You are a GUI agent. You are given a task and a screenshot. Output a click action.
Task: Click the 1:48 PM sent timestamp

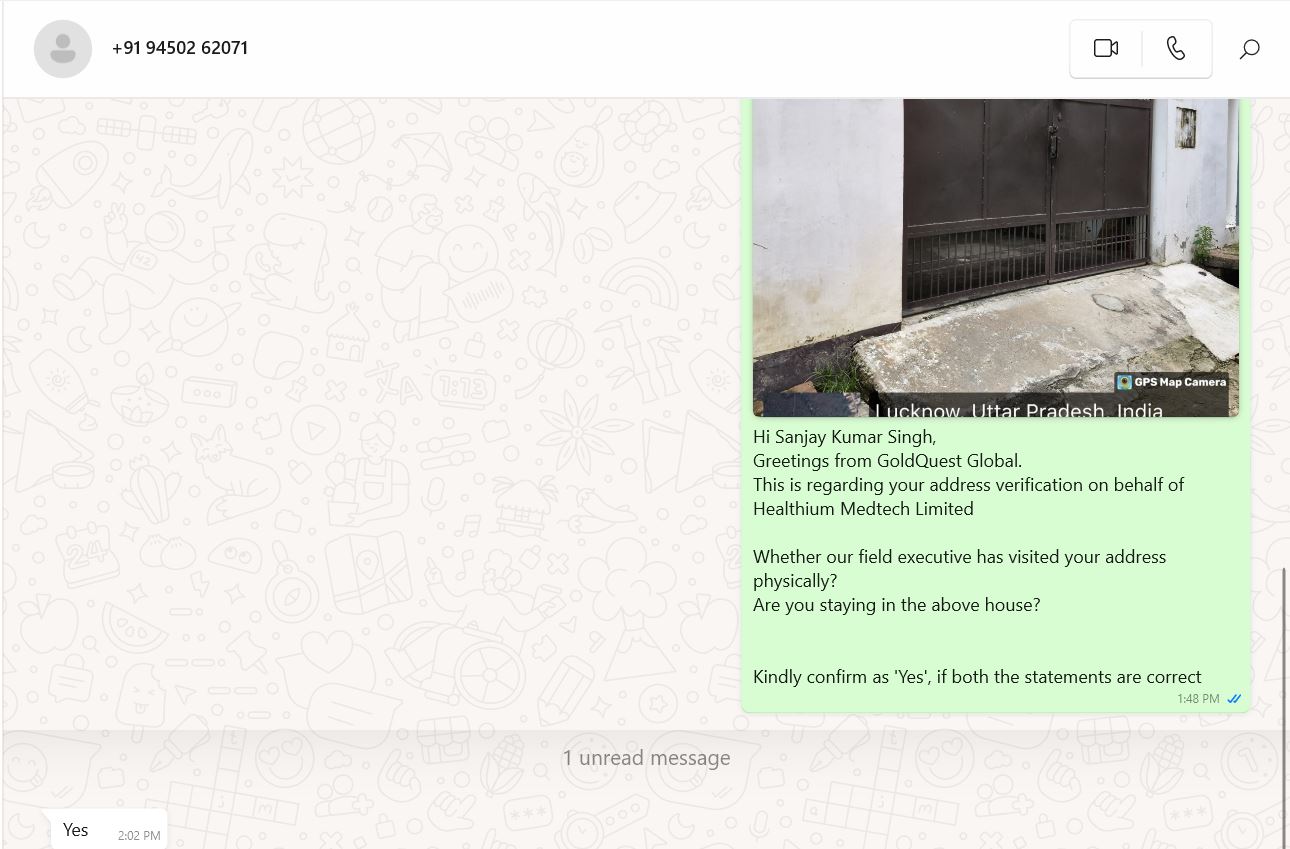pos(1198,699)
